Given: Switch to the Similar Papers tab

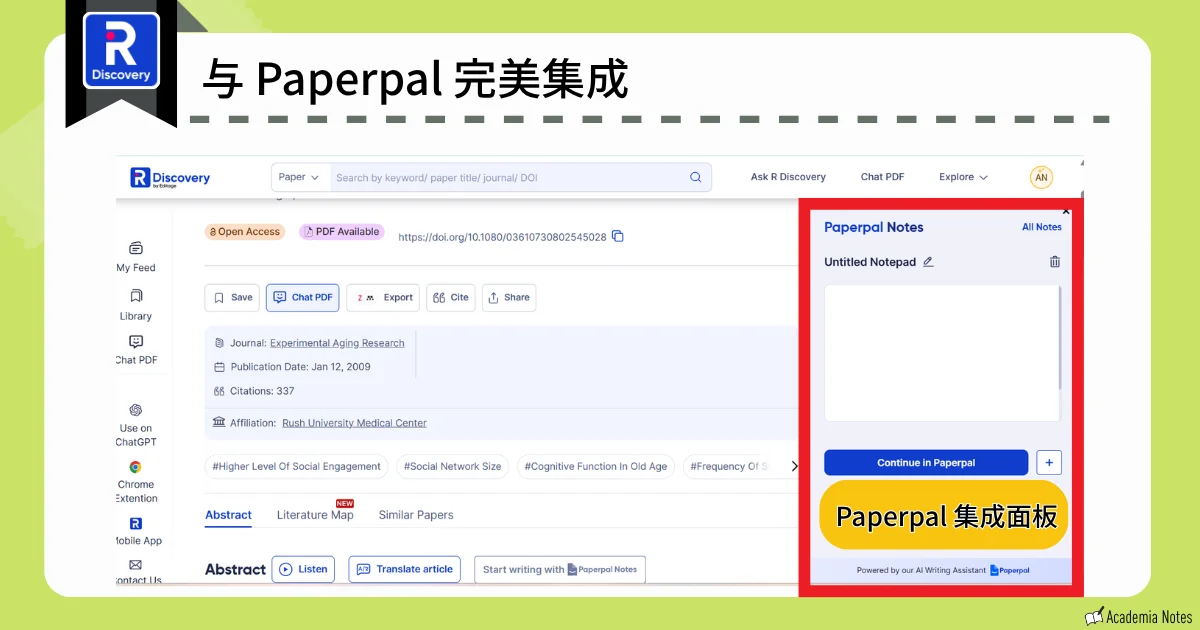Looking at the screenshot, I should coord(416,515).
